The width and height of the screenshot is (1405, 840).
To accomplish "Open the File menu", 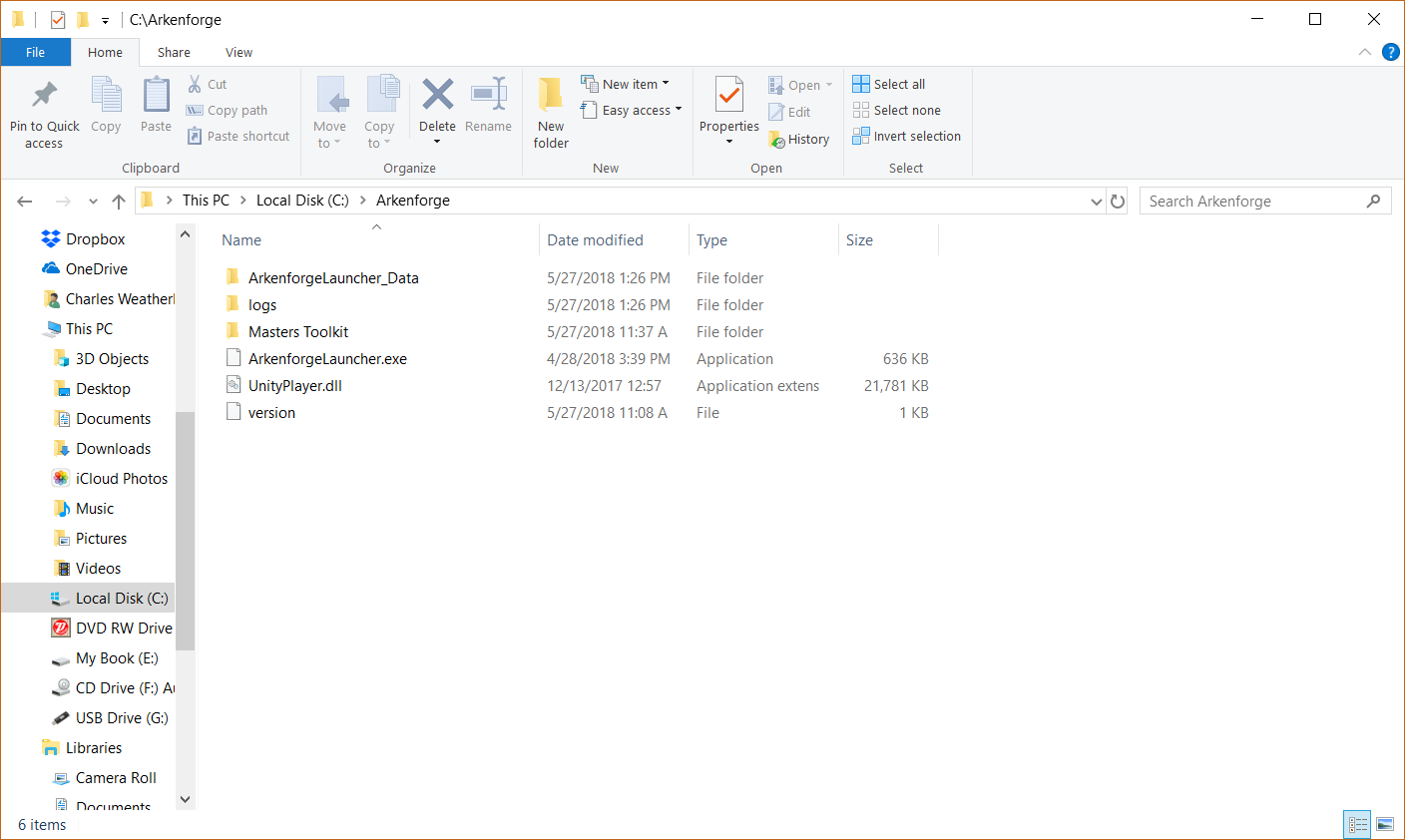I will click(35, 53).
